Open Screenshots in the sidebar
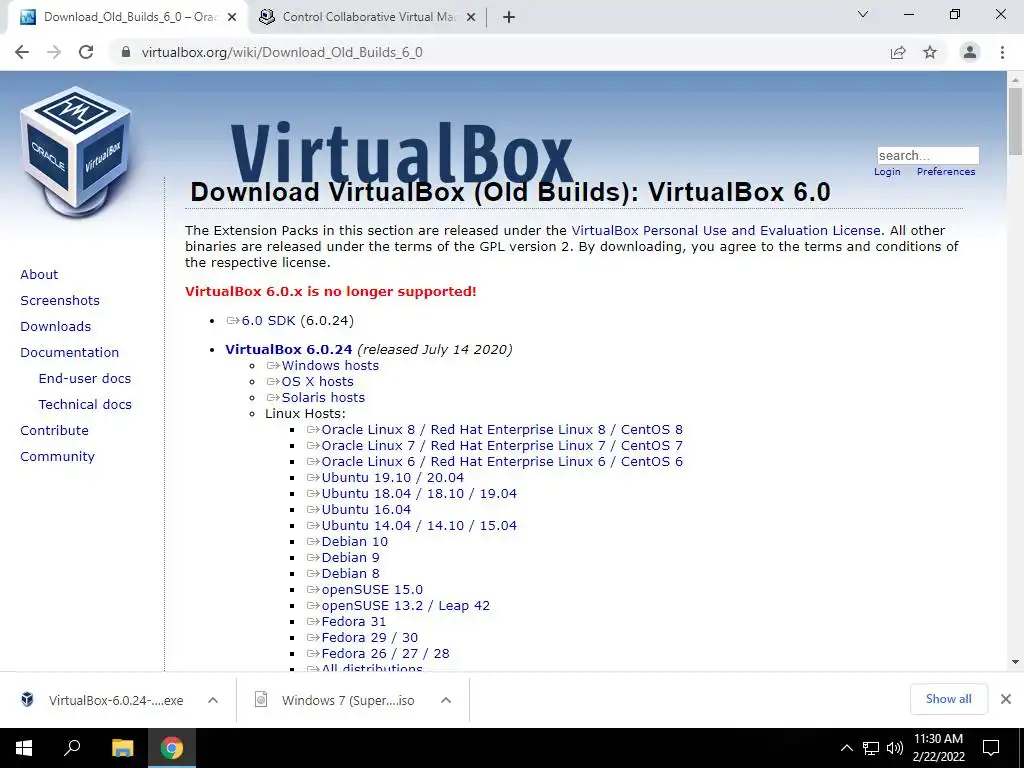The height and width of the screenshot is (768, 1024). point(60,300)
